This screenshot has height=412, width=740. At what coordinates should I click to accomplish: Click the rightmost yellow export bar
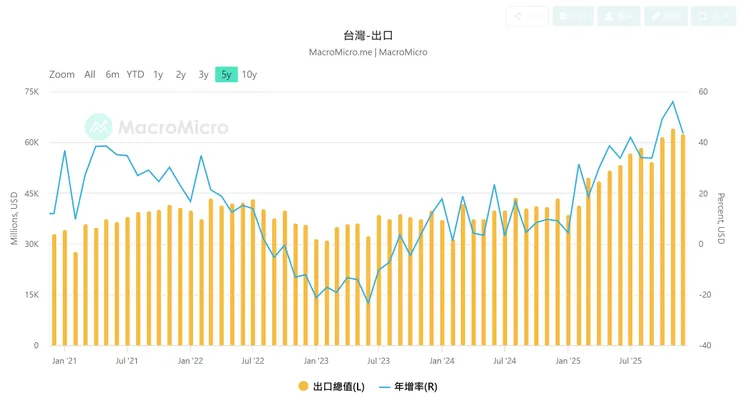coord(683,240)
